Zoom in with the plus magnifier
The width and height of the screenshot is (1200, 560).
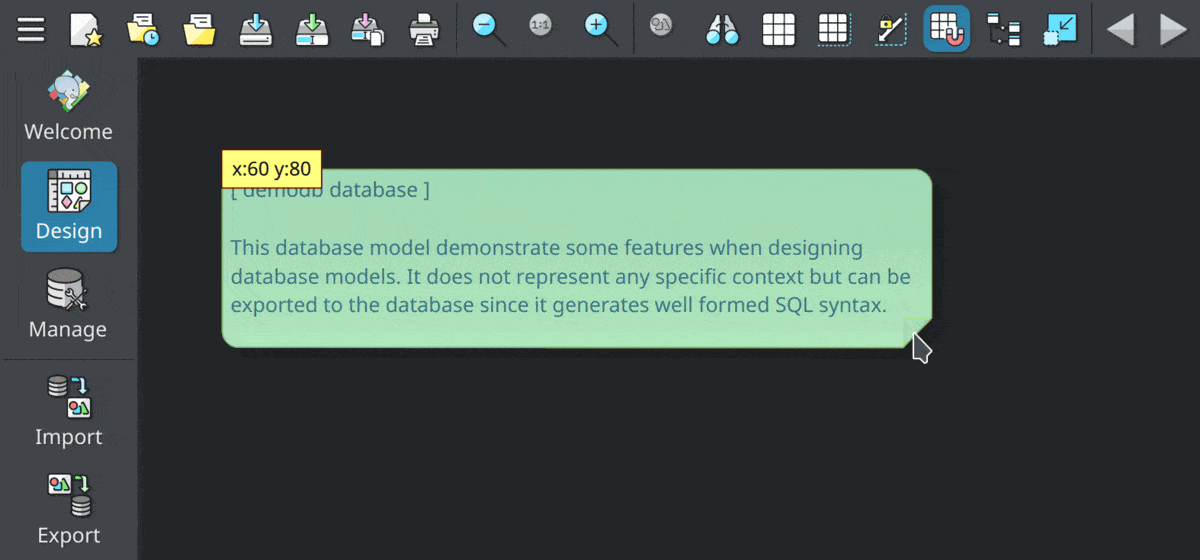pos(601,29)
